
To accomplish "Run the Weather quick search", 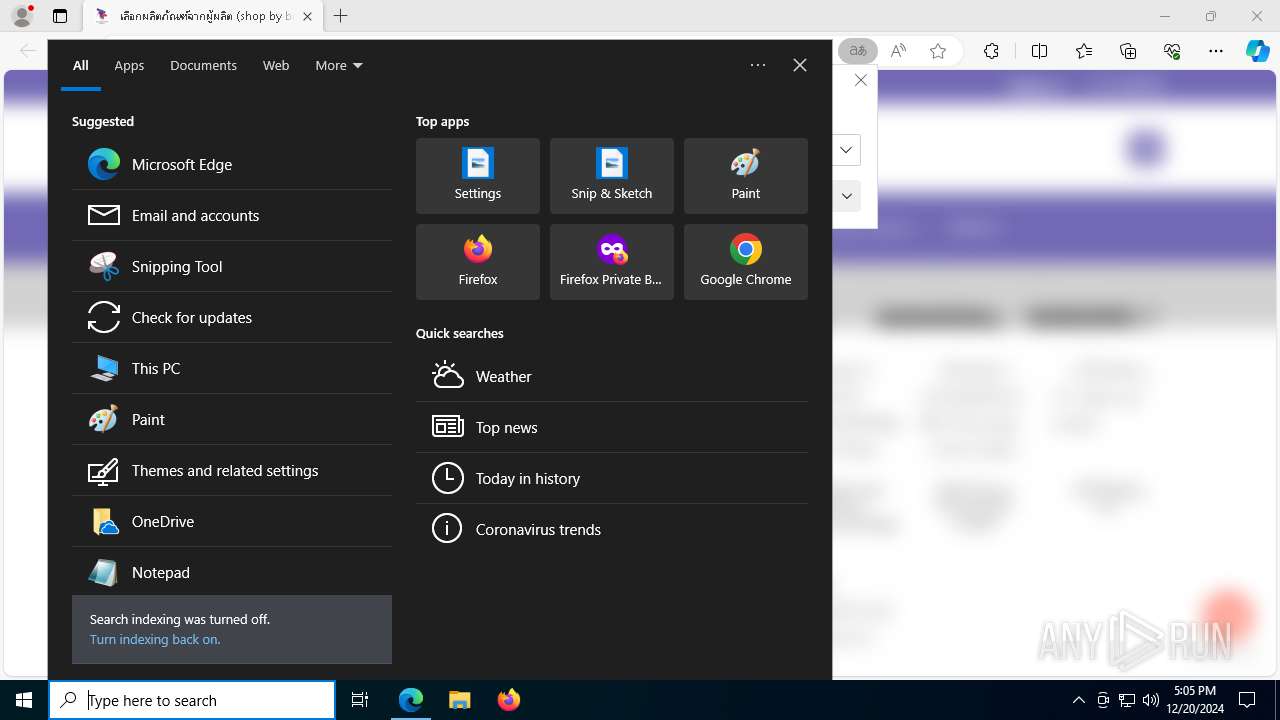I will pyautogui.click(x=612, y=376).
